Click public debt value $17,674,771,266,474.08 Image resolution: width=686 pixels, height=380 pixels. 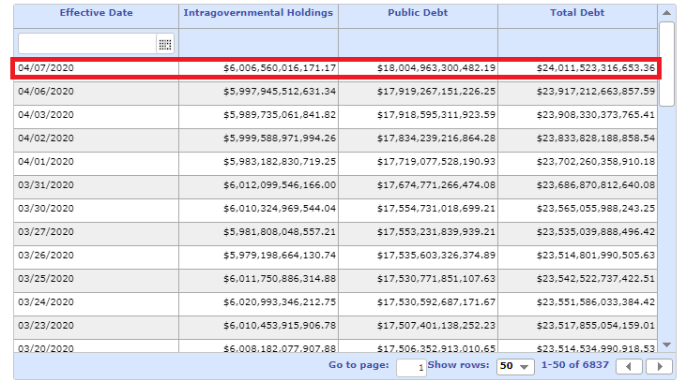[x=436, y=185]
